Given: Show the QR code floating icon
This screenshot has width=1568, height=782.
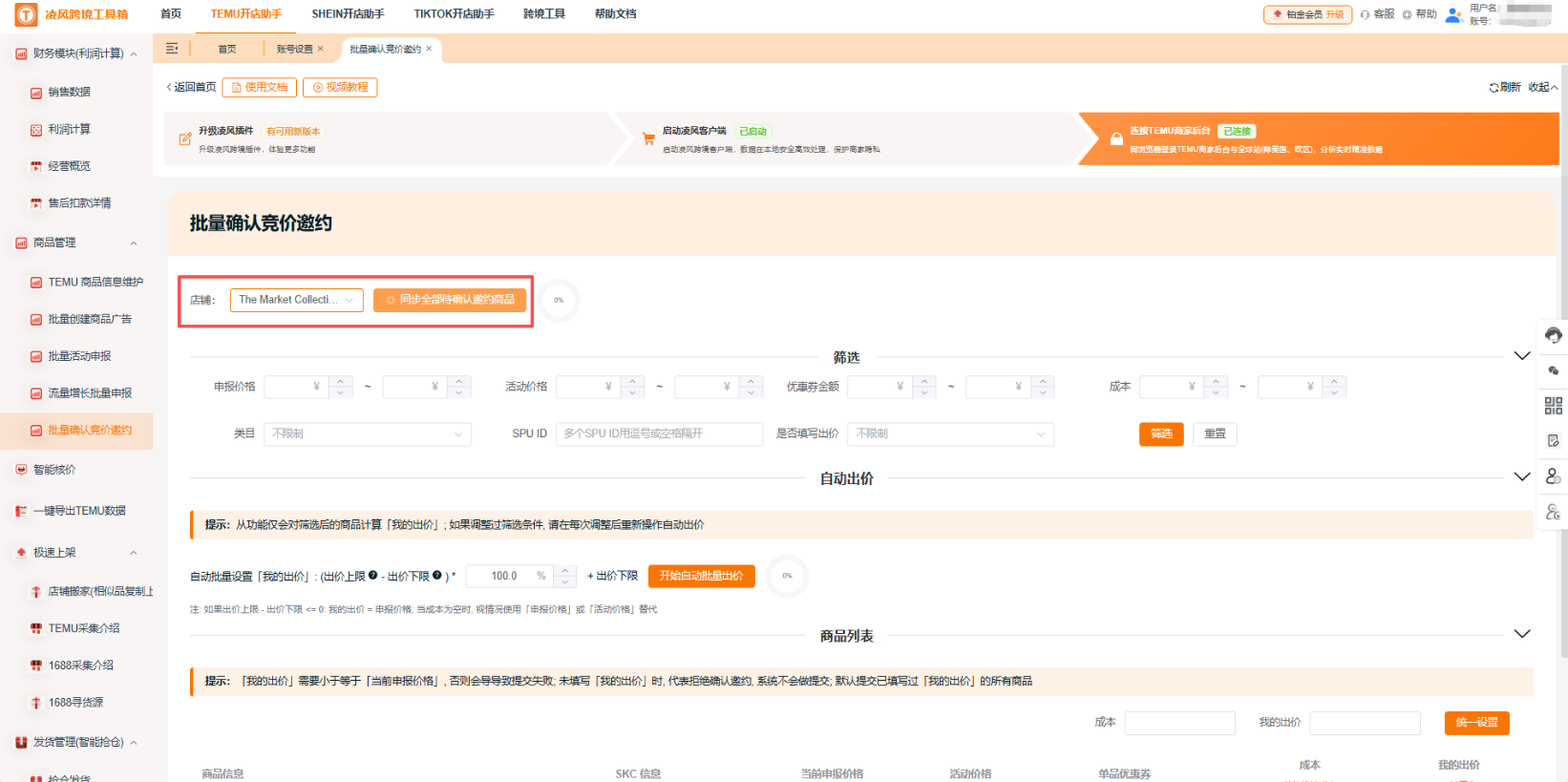Looking at the screenshot, I should (x=1554, y=406).
